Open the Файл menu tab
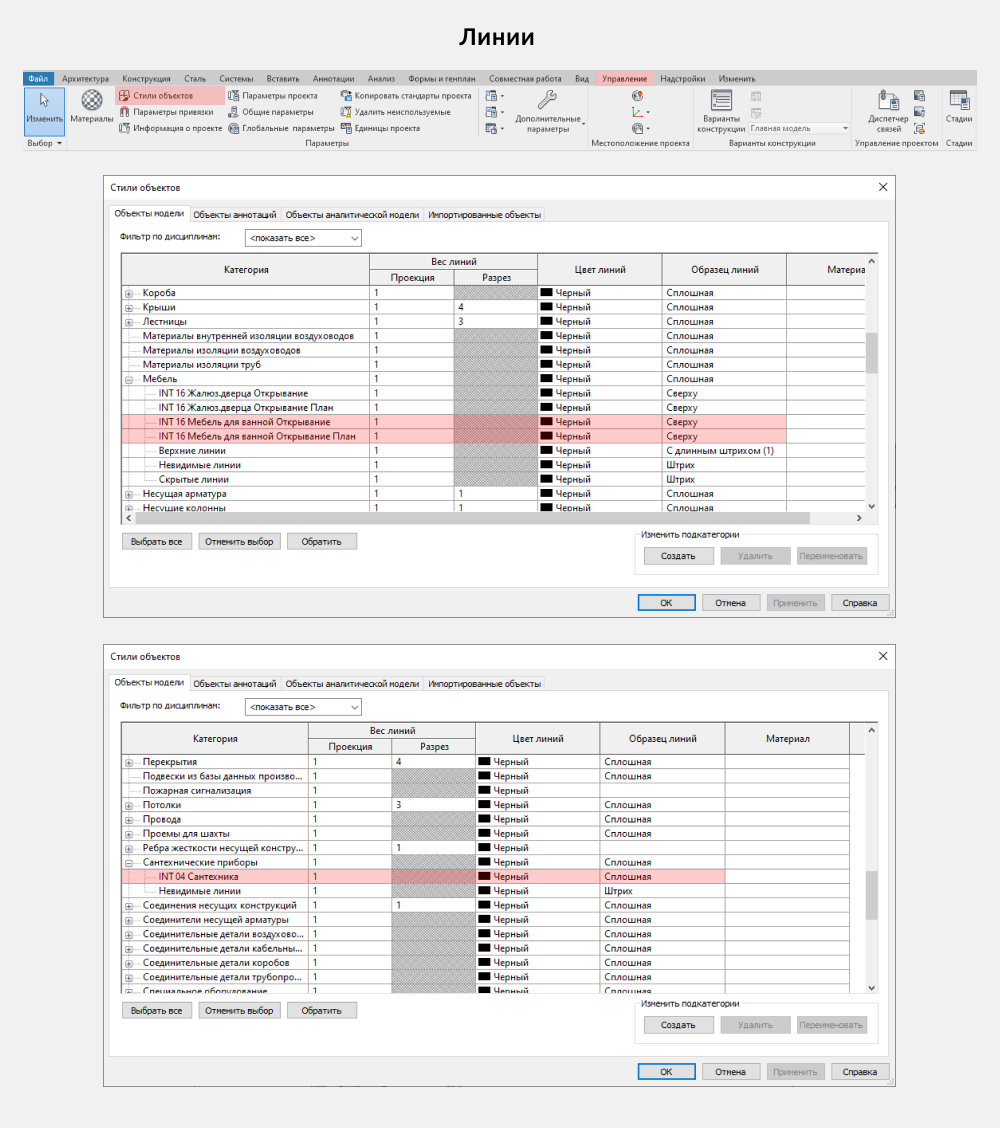The width and height of the screenshot is (1000, 1128). pos(38,78)
